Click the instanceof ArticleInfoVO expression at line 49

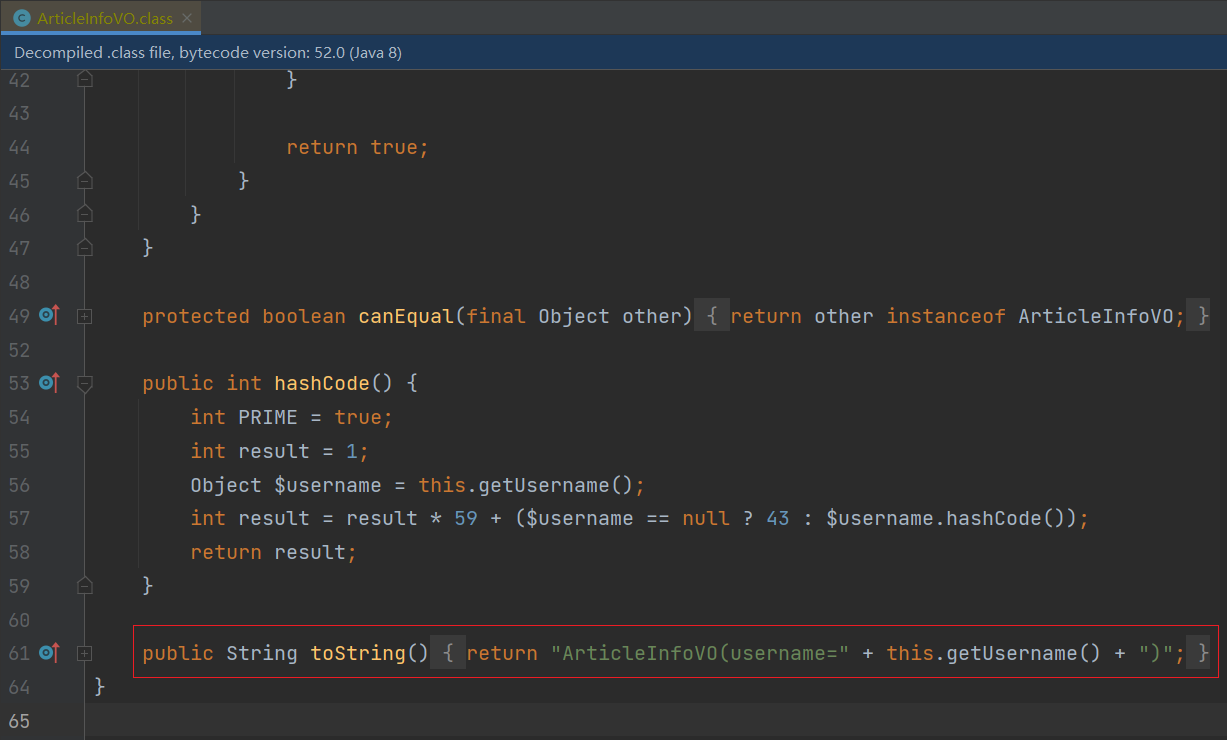pyautogui.click(x=1000, y=315)
